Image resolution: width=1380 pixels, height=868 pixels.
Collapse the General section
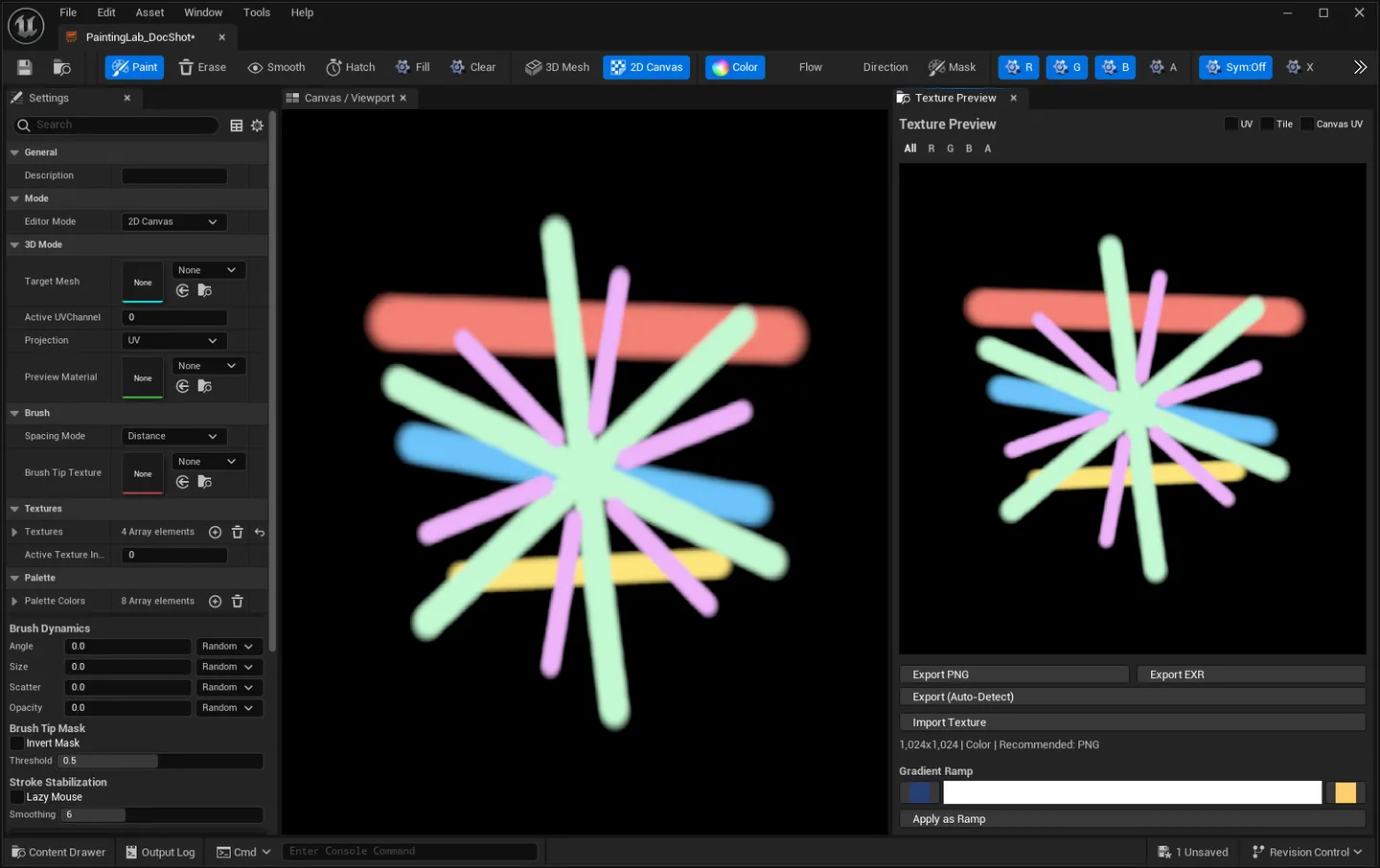[14, 152]
